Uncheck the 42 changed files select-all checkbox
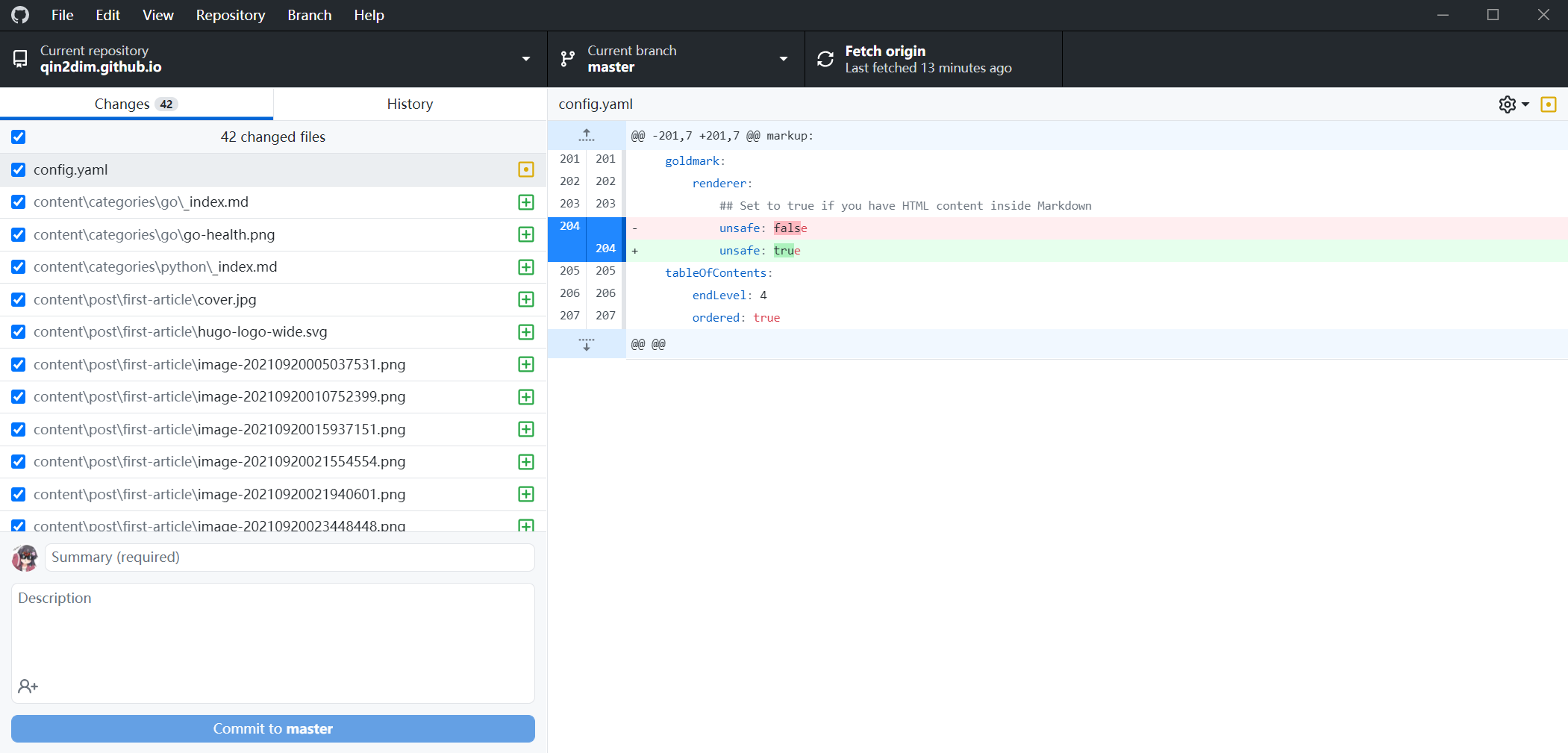1568x753 pixels. [x=18, y=137]
